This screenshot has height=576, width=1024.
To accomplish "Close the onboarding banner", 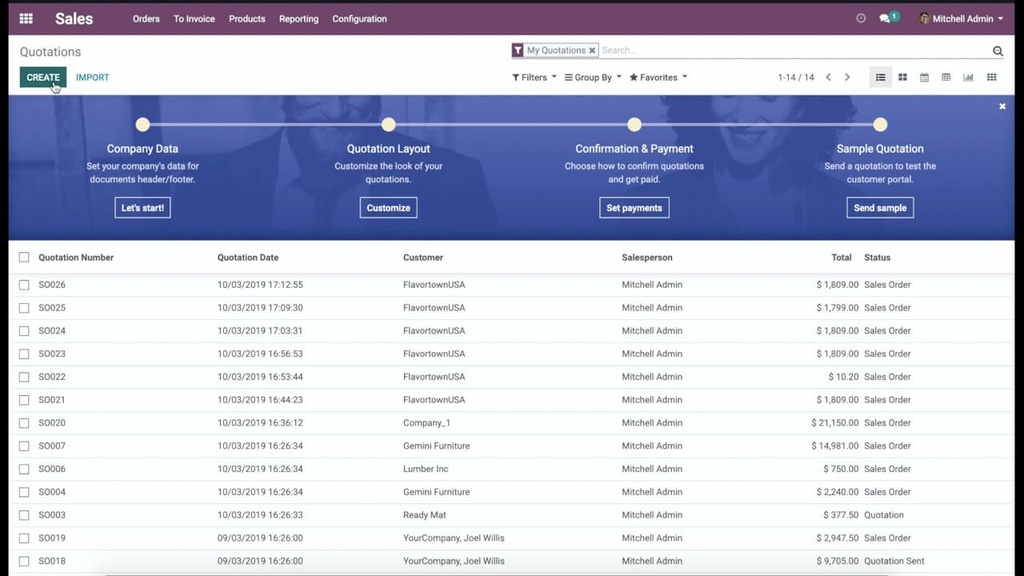I will 1002,106.
